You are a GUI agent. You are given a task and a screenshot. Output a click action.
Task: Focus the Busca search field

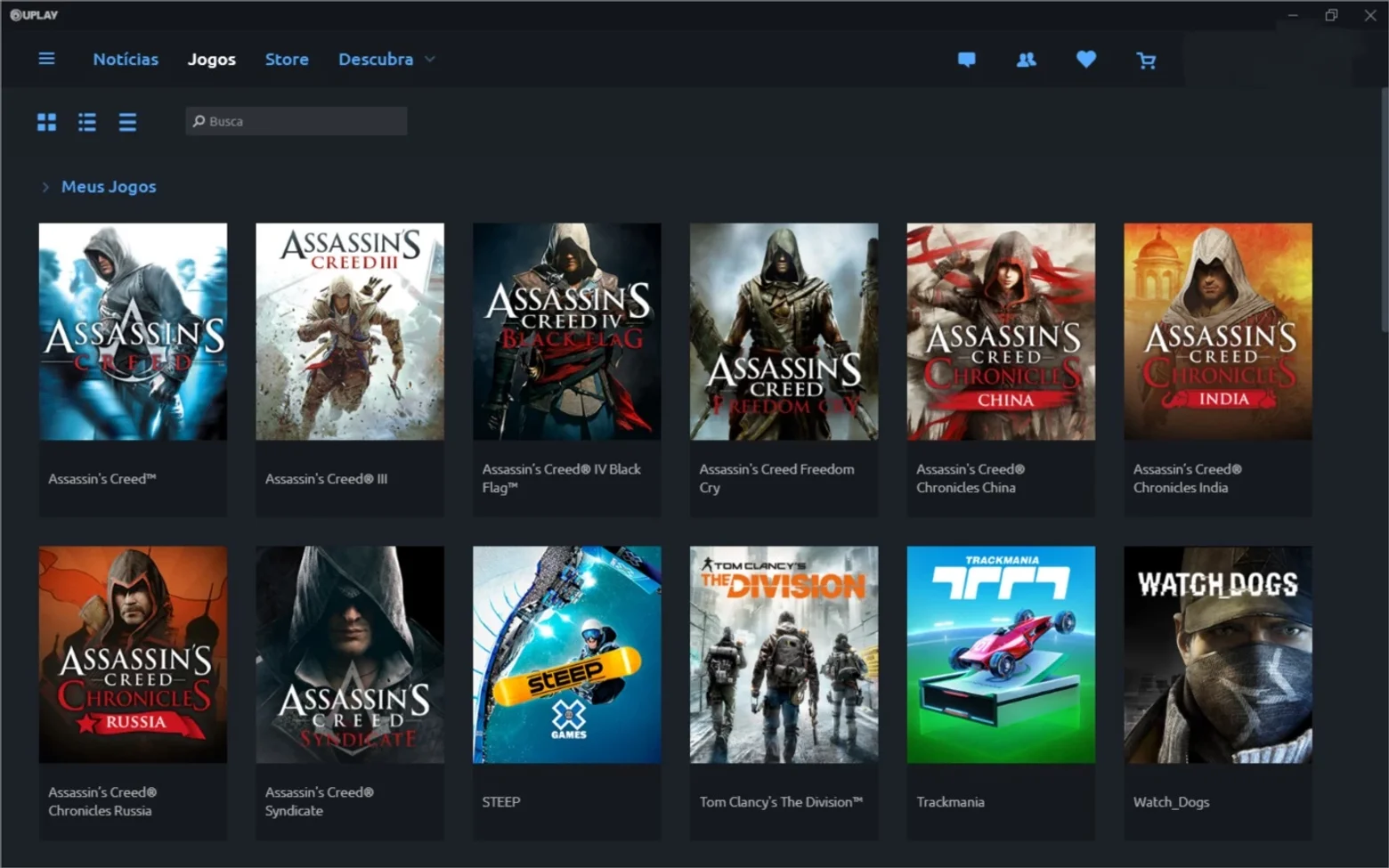[296, 121]
